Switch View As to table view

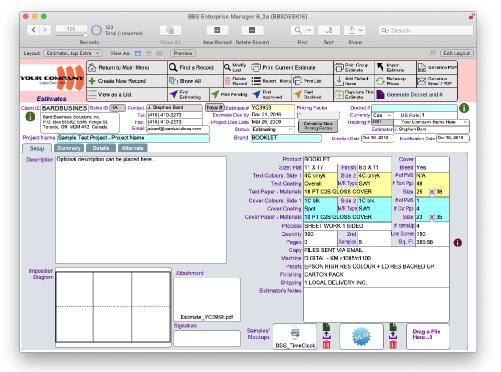[160, 53]
